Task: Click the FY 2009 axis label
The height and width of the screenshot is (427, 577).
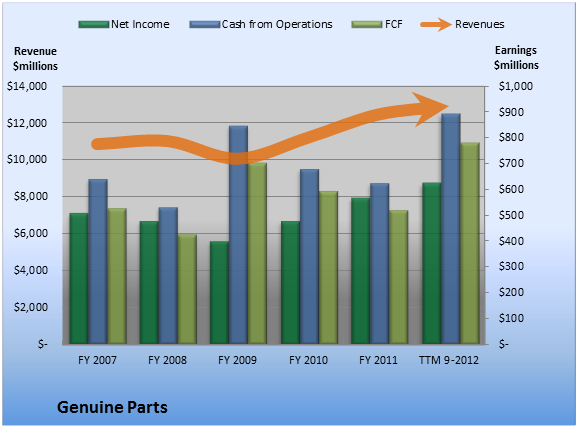Action: 237,360
